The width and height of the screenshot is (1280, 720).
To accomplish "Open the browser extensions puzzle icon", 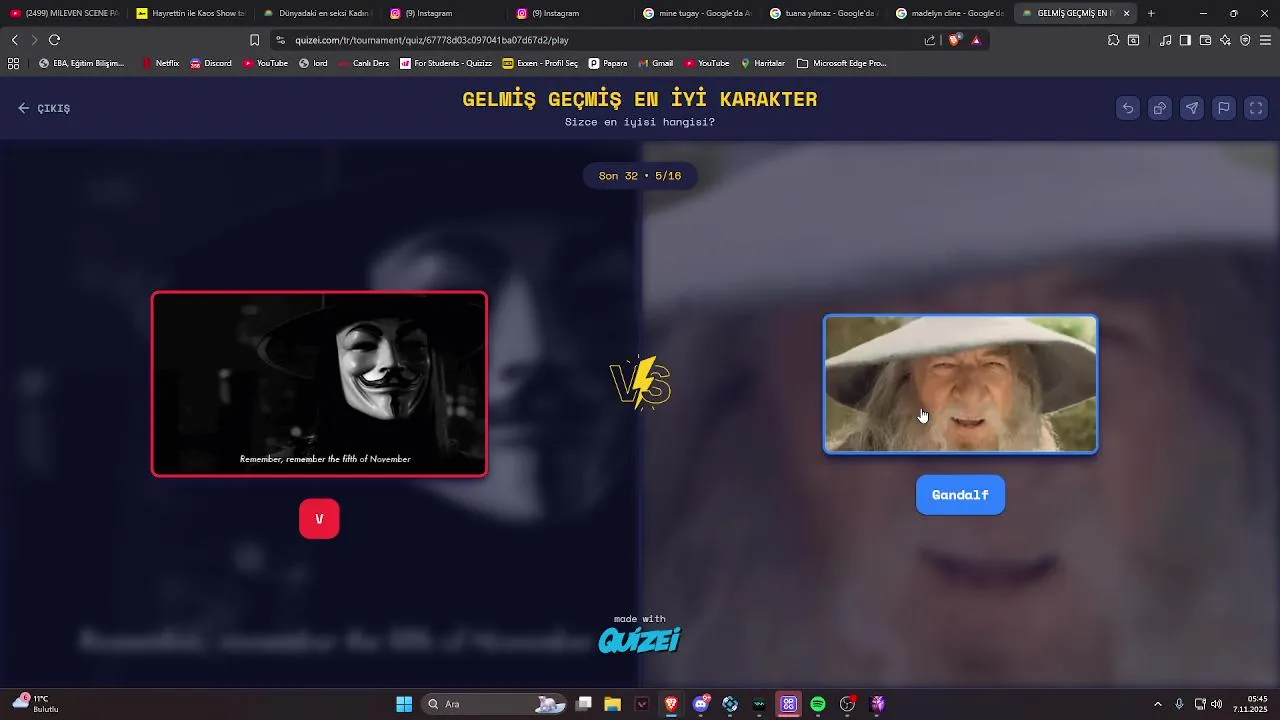I will tap(1113, 40).
